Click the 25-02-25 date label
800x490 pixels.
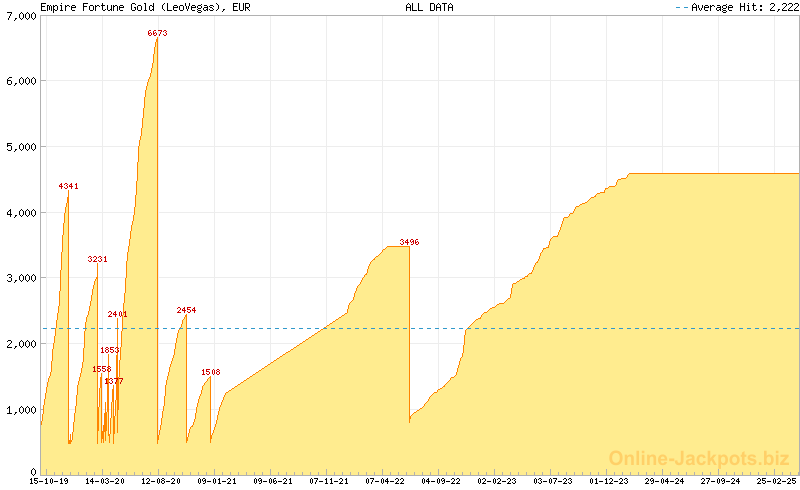[777, 481]
